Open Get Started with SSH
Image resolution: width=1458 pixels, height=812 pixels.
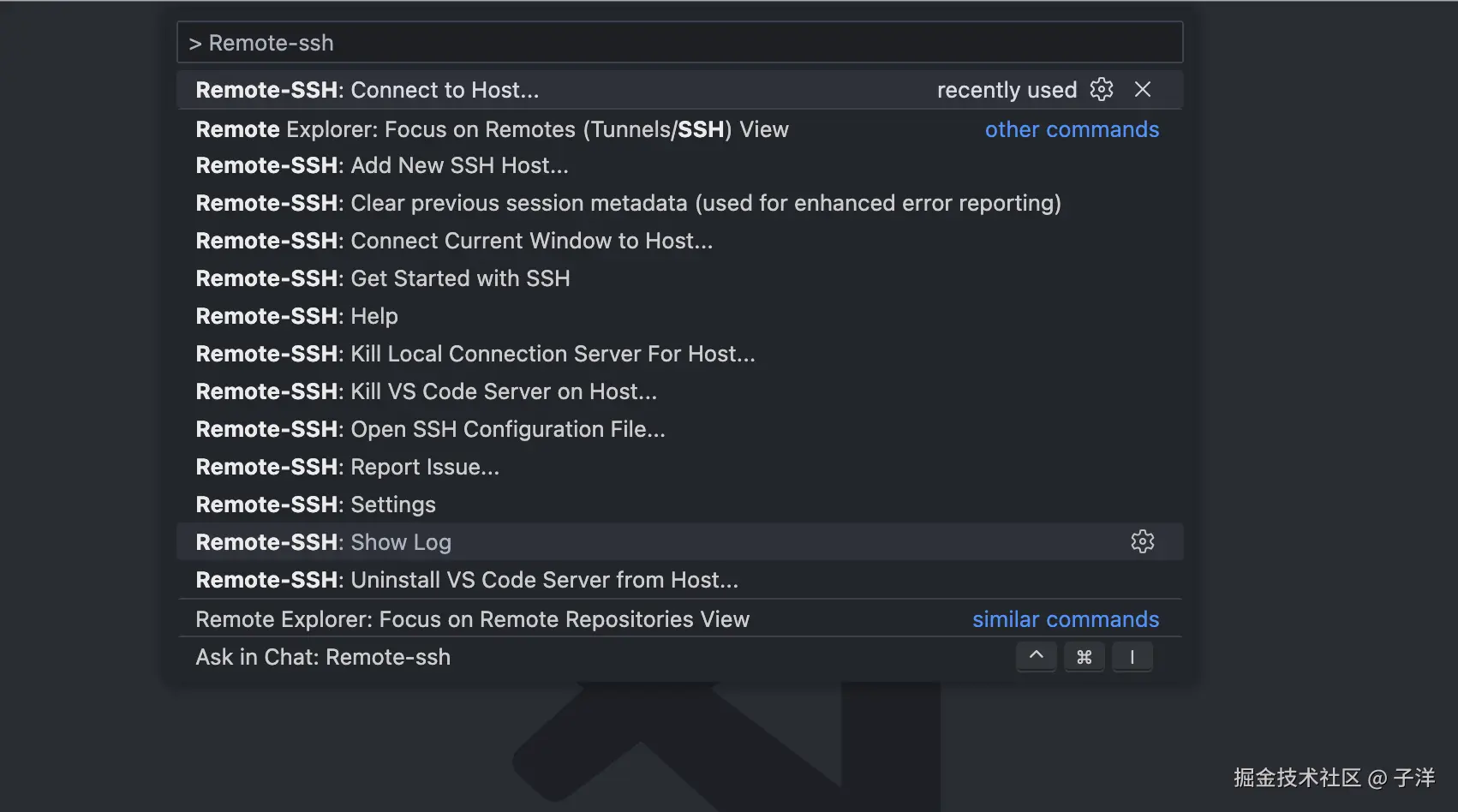coord(383,278)
